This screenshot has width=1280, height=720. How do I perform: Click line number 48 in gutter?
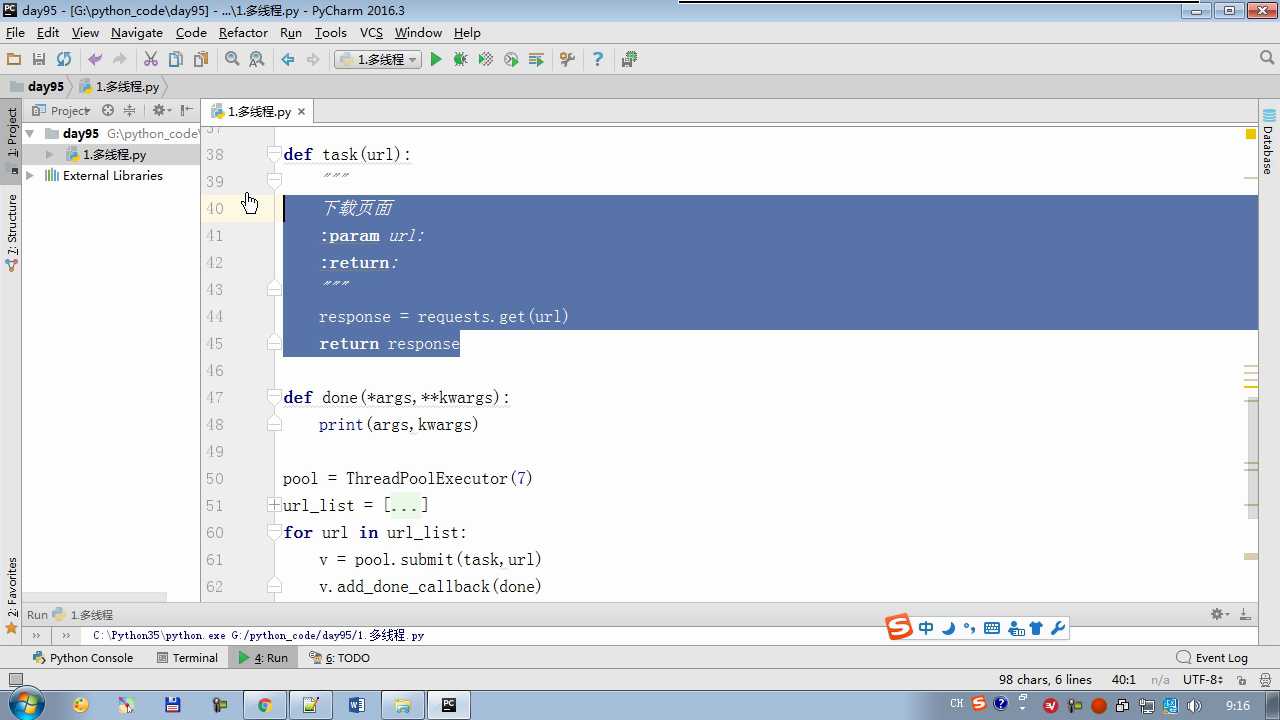[215, 425]
